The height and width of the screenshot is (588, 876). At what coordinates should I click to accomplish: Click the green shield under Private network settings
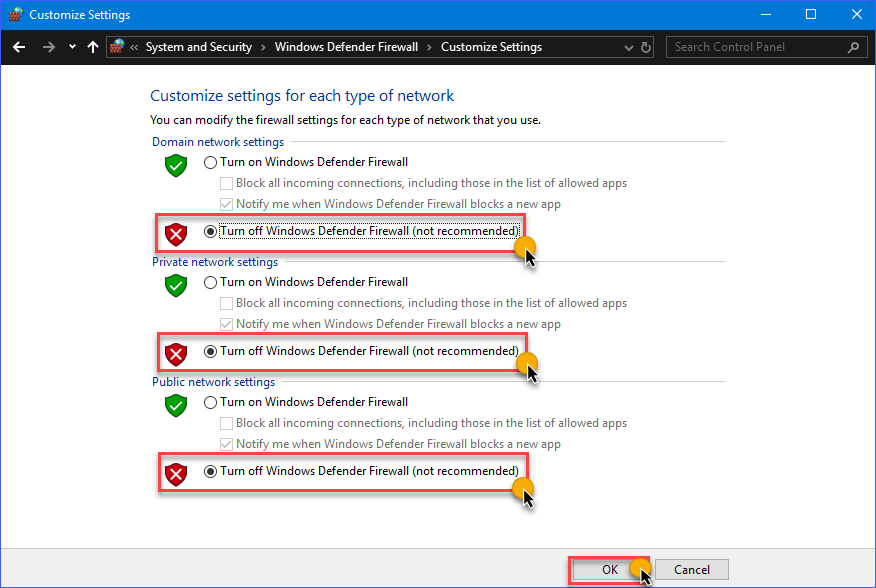tap(176, 286)
